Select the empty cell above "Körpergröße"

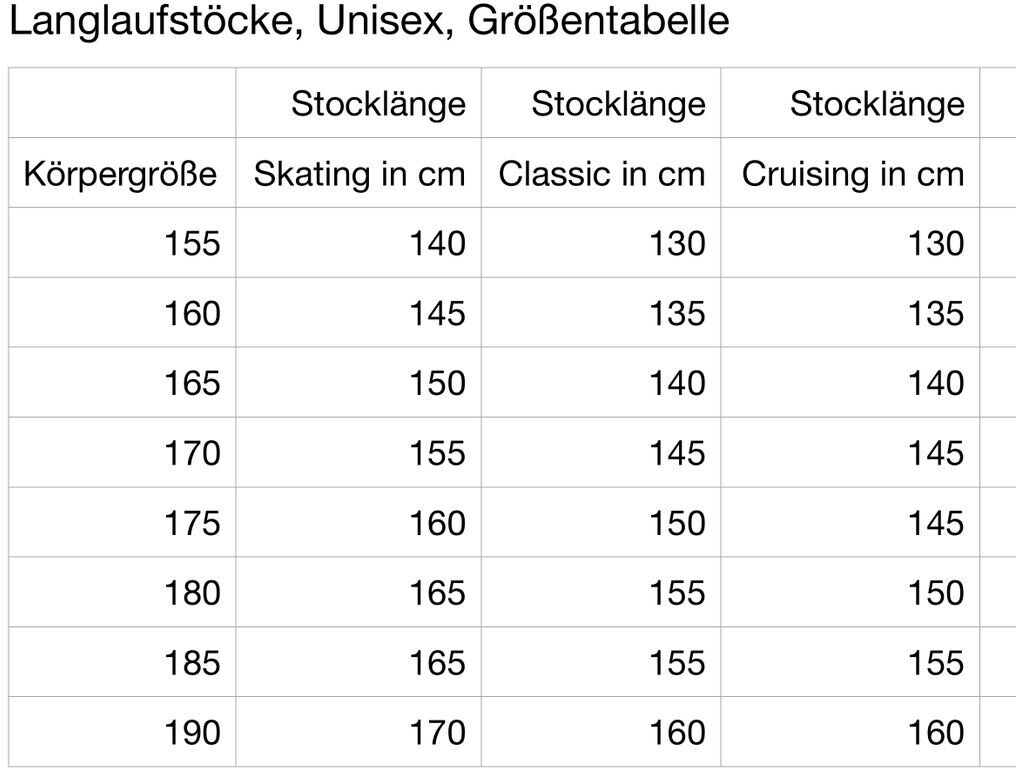(x=122, y=104)
